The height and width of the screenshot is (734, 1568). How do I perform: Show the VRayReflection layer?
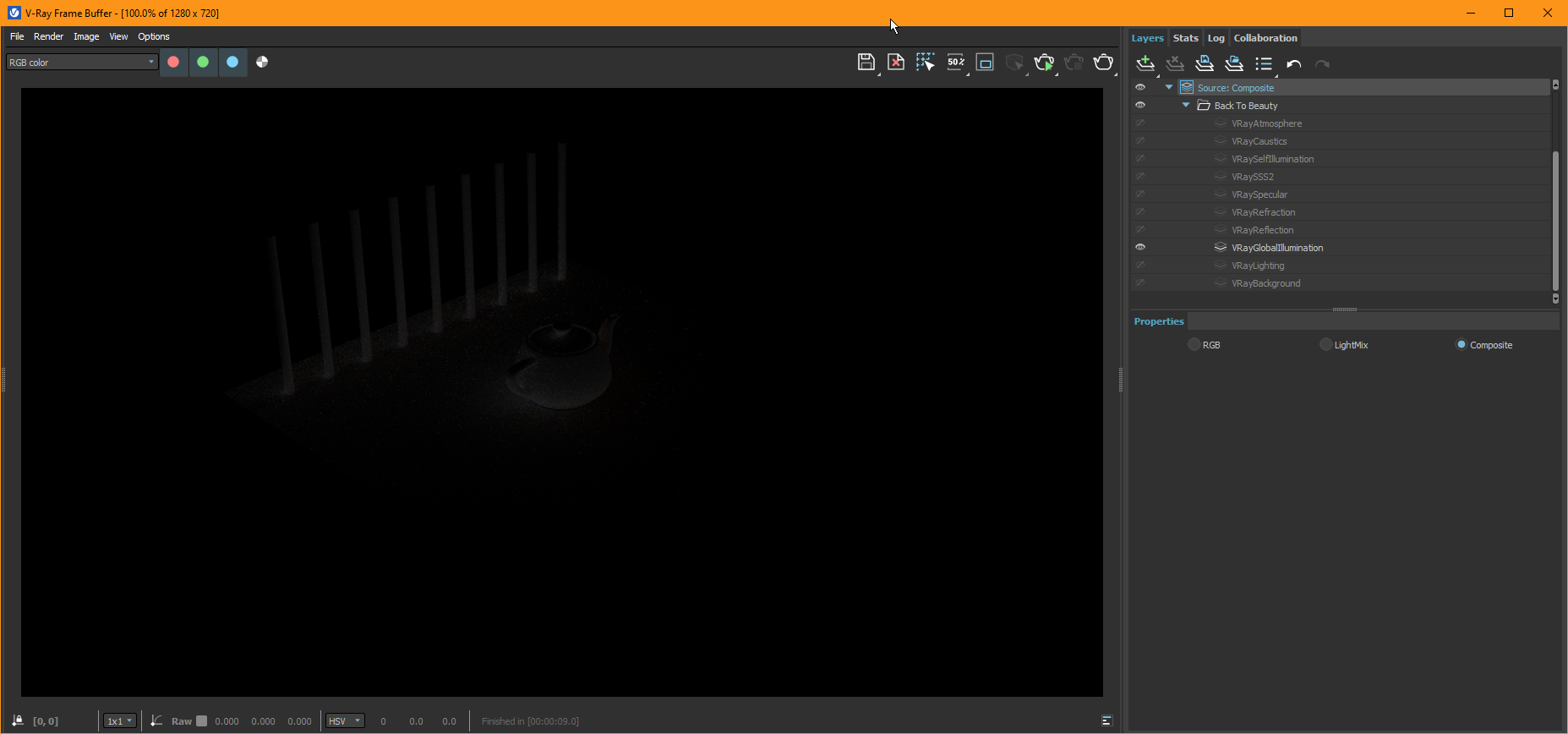1140,229
